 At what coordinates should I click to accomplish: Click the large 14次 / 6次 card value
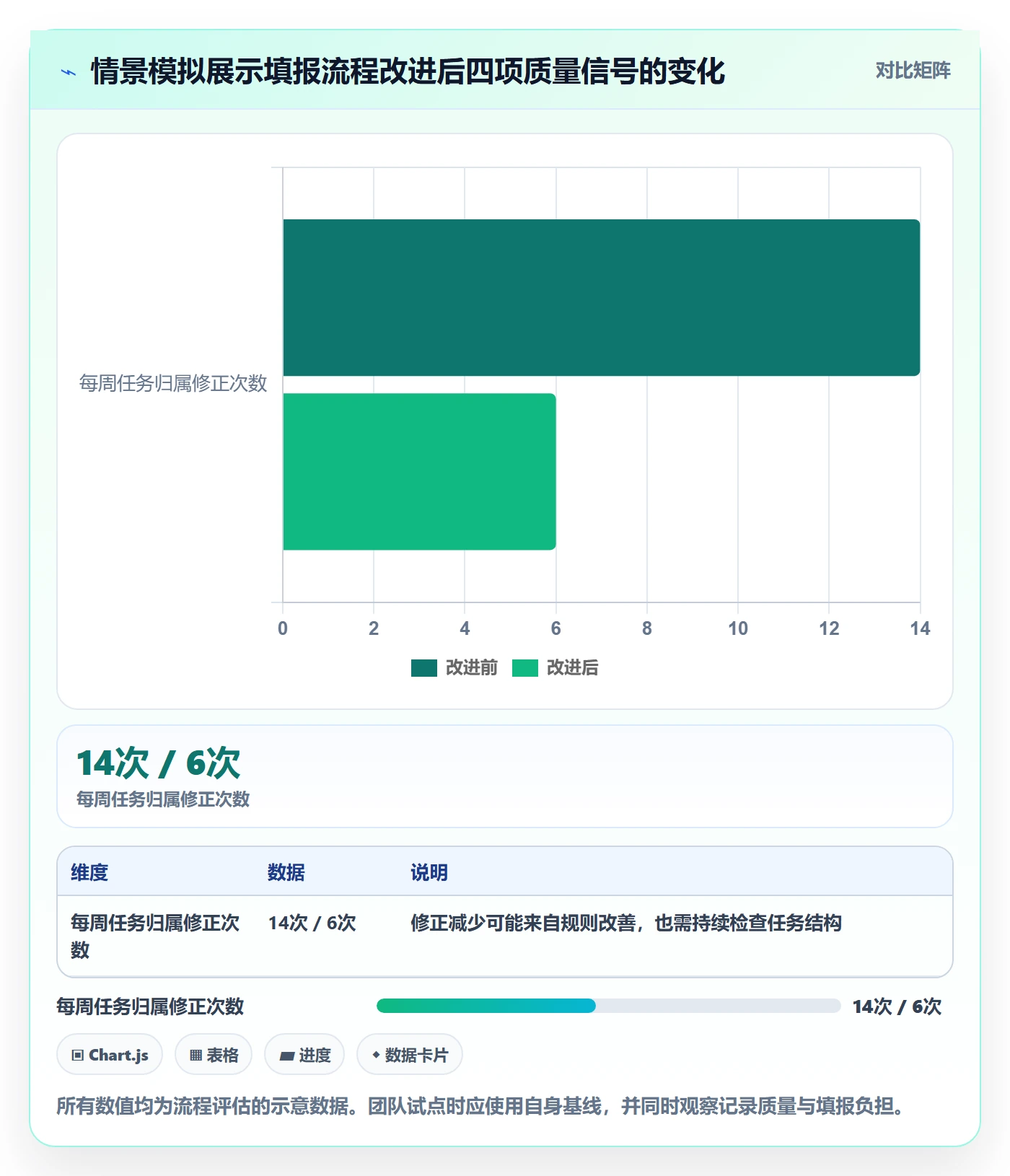pos(158,763)
